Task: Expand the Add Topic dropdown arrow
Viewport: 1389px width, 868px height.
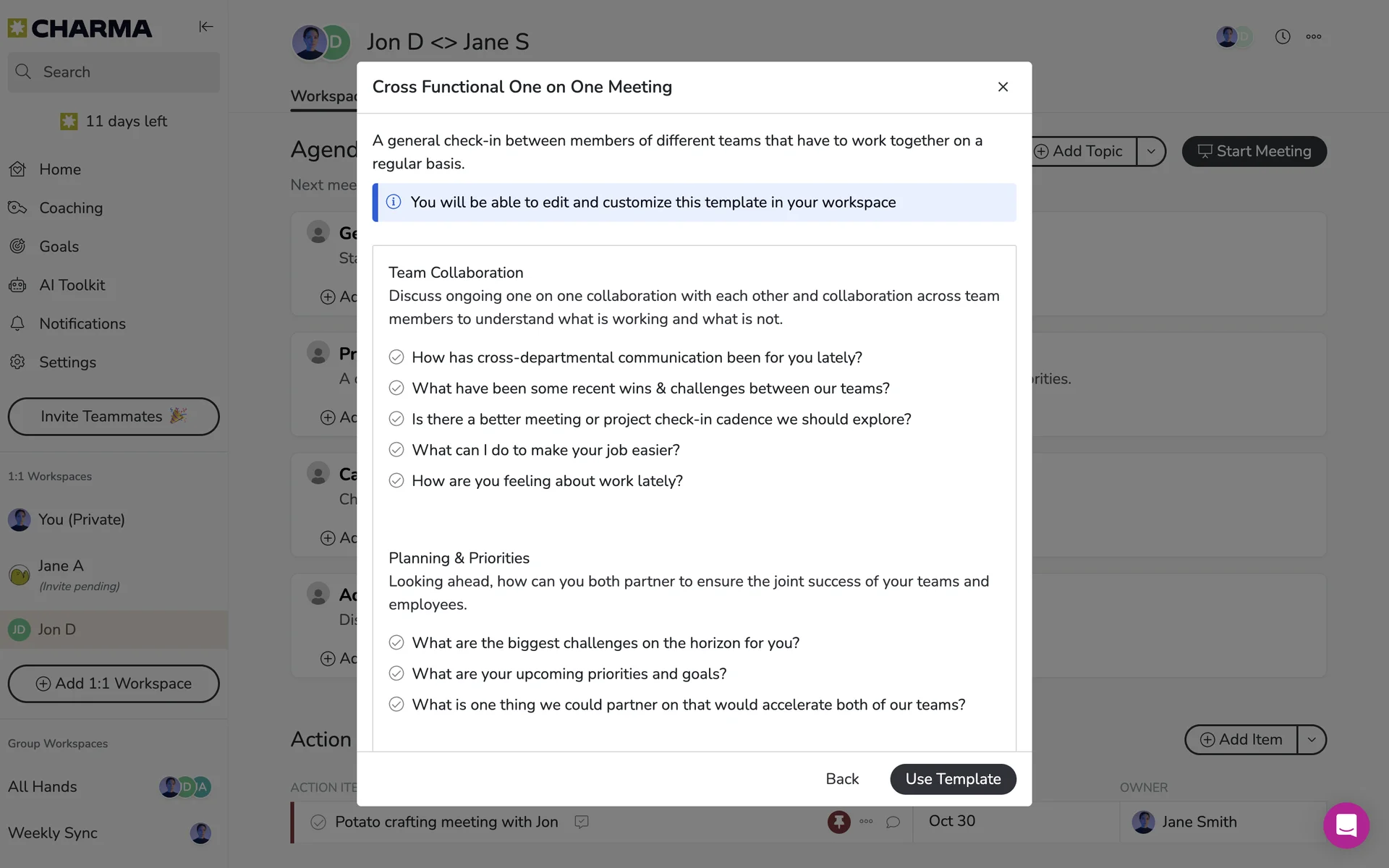Action: [1150, 151]
